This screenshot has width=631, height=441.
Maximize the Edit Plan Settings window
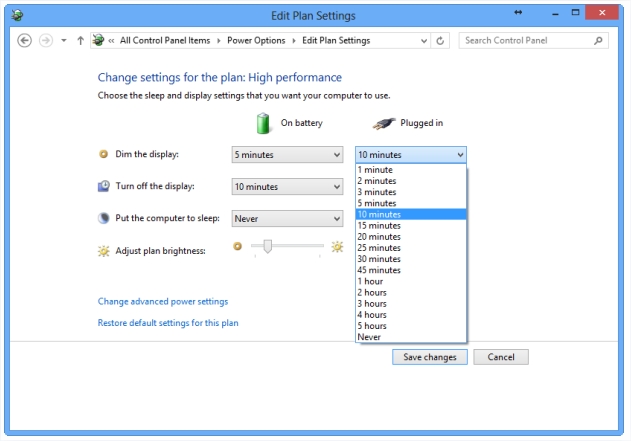point(575,12)
